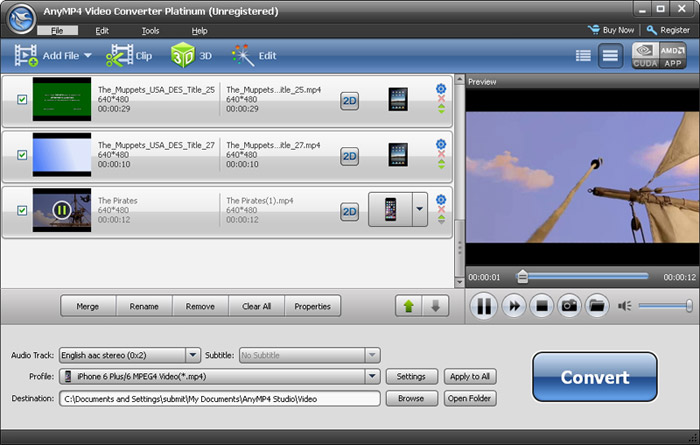Screen dimensions: 700x445
Task: Click Title_27 video thumbnail
Action: coord(62,154)
